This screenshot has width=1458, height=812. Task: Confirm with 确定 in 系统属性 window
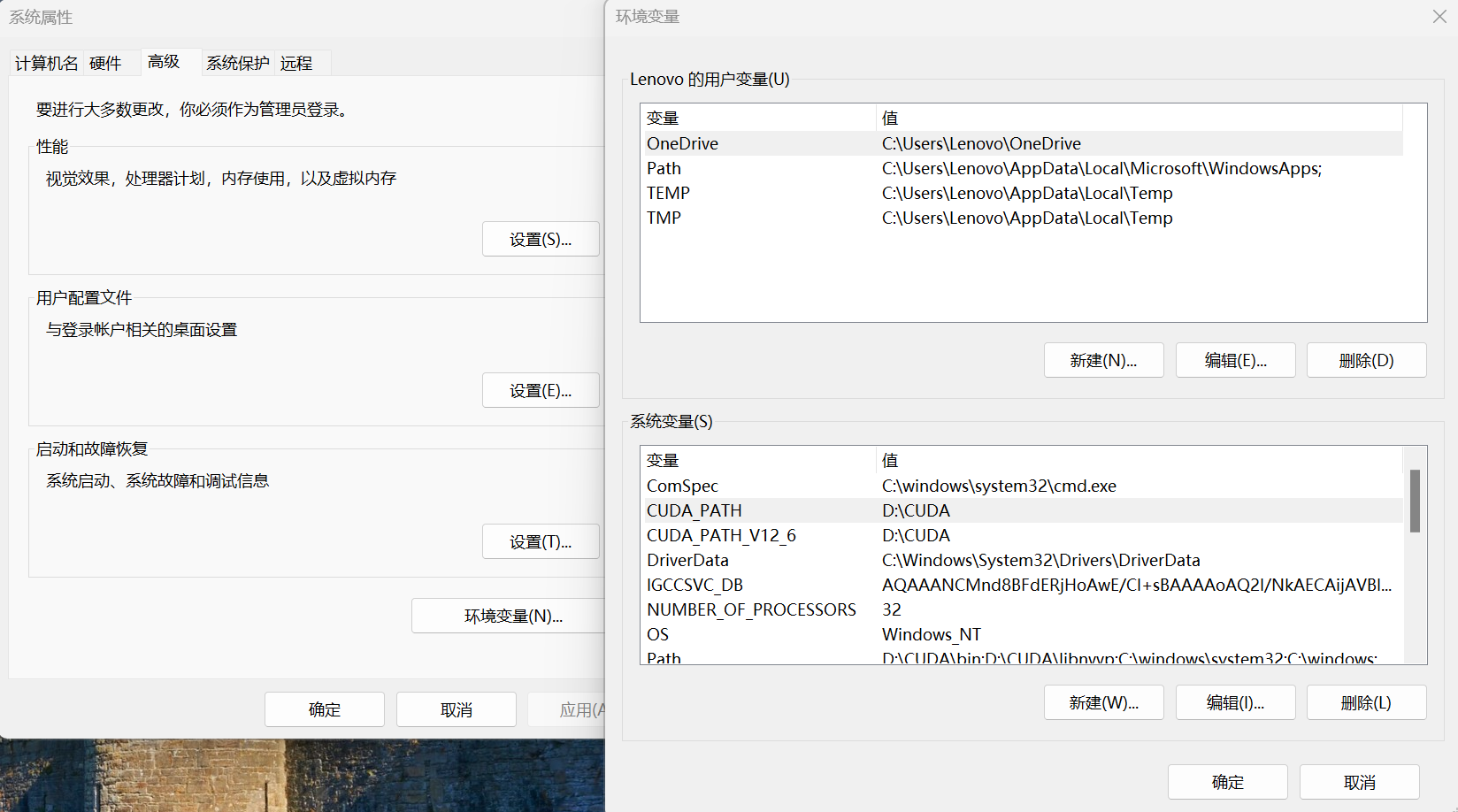point(325,709)
